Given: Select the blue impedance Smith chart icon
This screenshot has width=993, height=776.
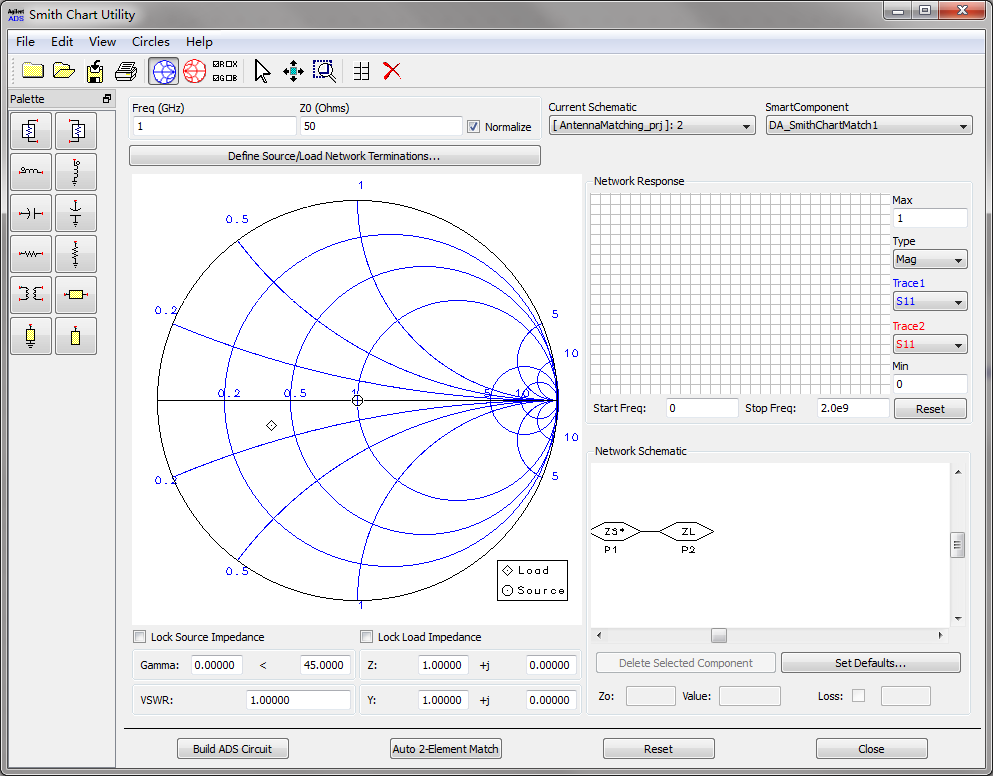Looking at the screenshot, I should [x=163, y=71].
